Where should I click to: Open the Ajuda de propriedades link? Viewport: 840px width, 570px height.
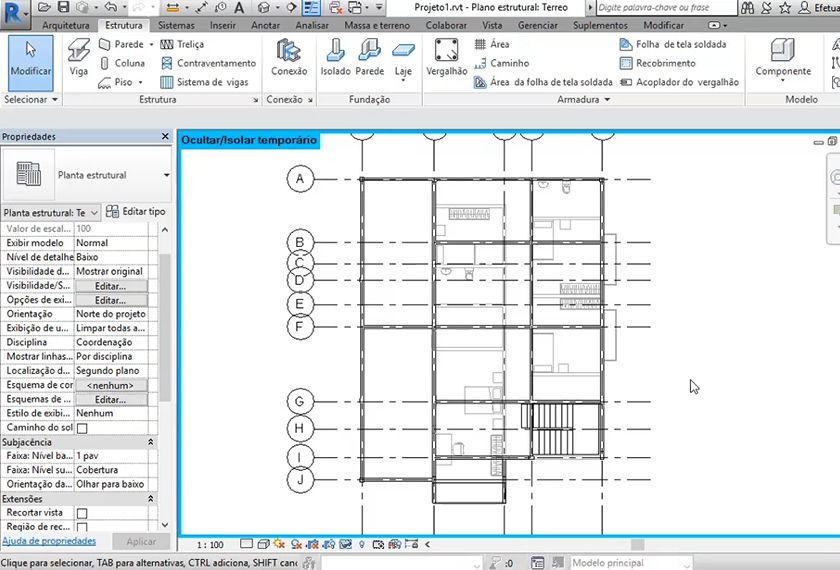click(49, 541)
